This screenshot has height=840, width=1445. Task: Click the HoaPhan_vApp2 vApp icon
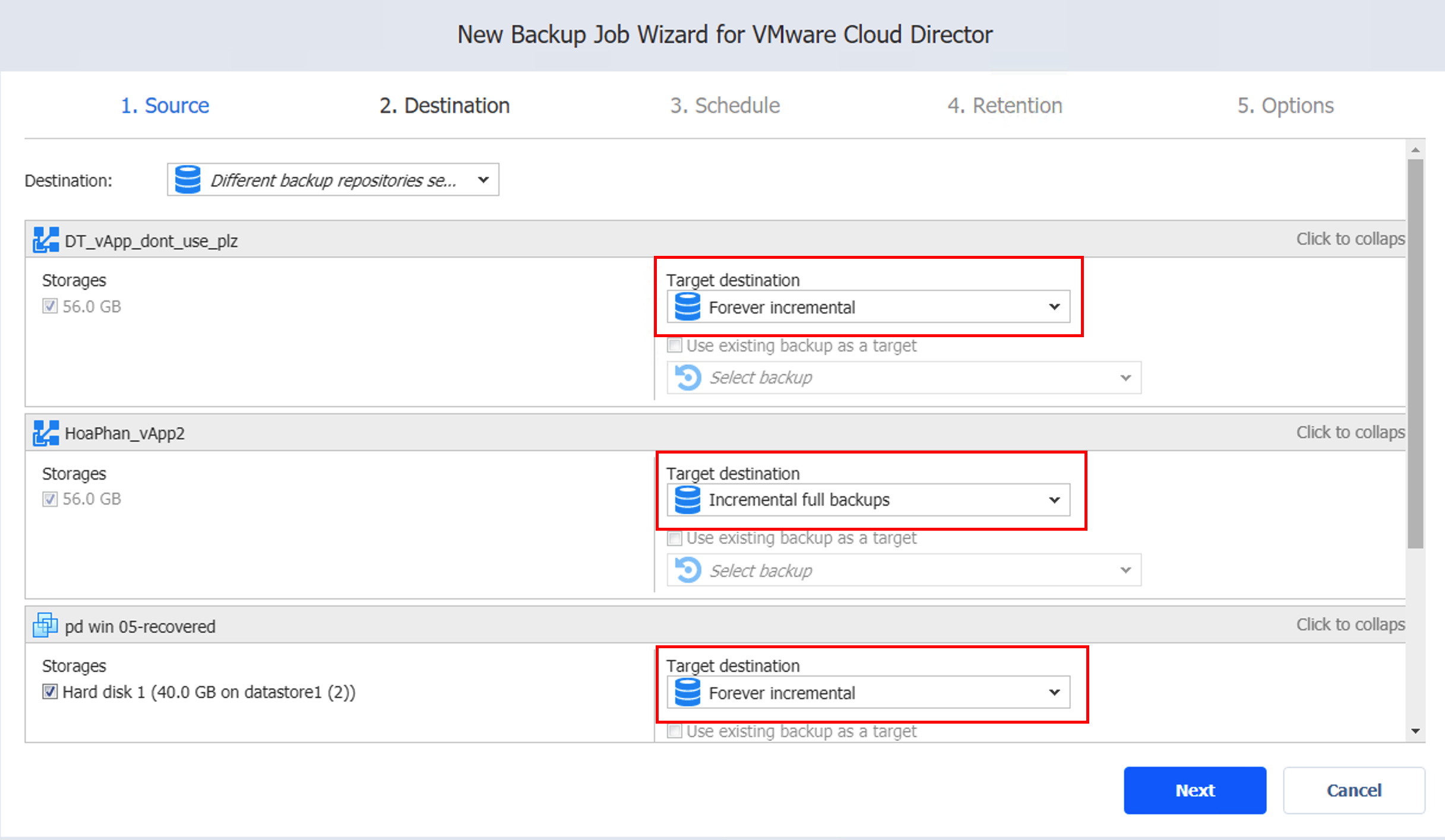[46, 433]
